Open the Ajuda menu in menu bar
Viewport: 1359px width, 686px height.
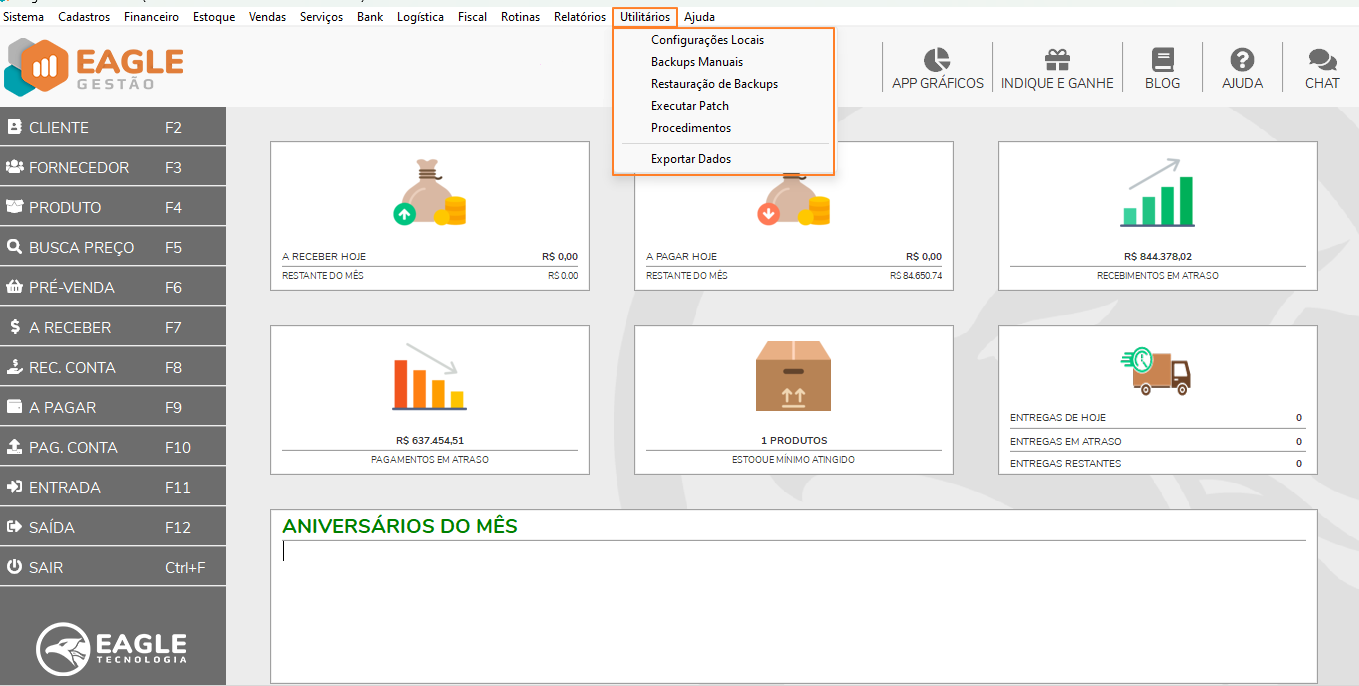tap(699, 17)
